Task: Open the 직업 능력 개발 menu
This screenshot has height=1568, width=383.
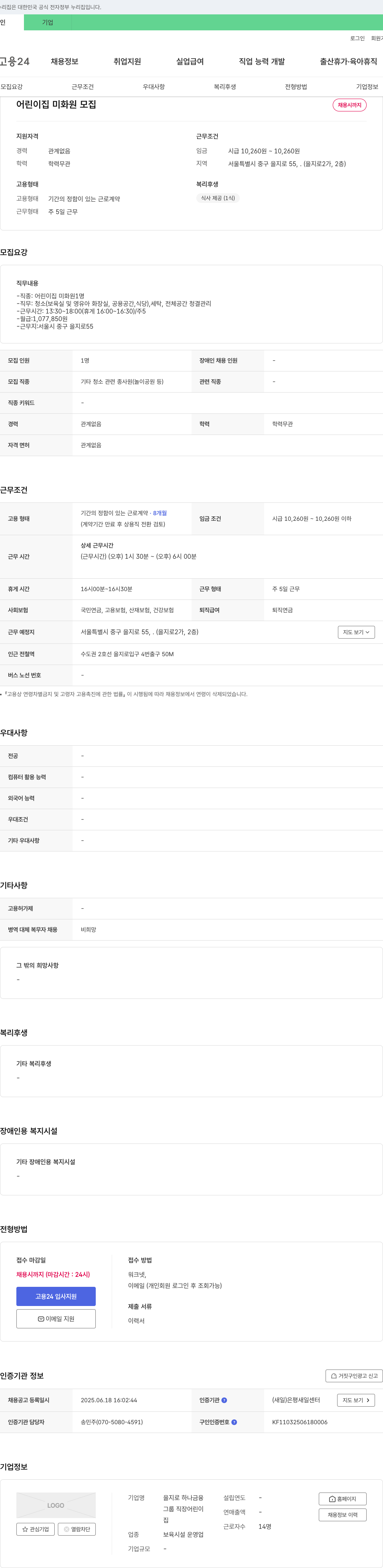Action: [261, 62]
